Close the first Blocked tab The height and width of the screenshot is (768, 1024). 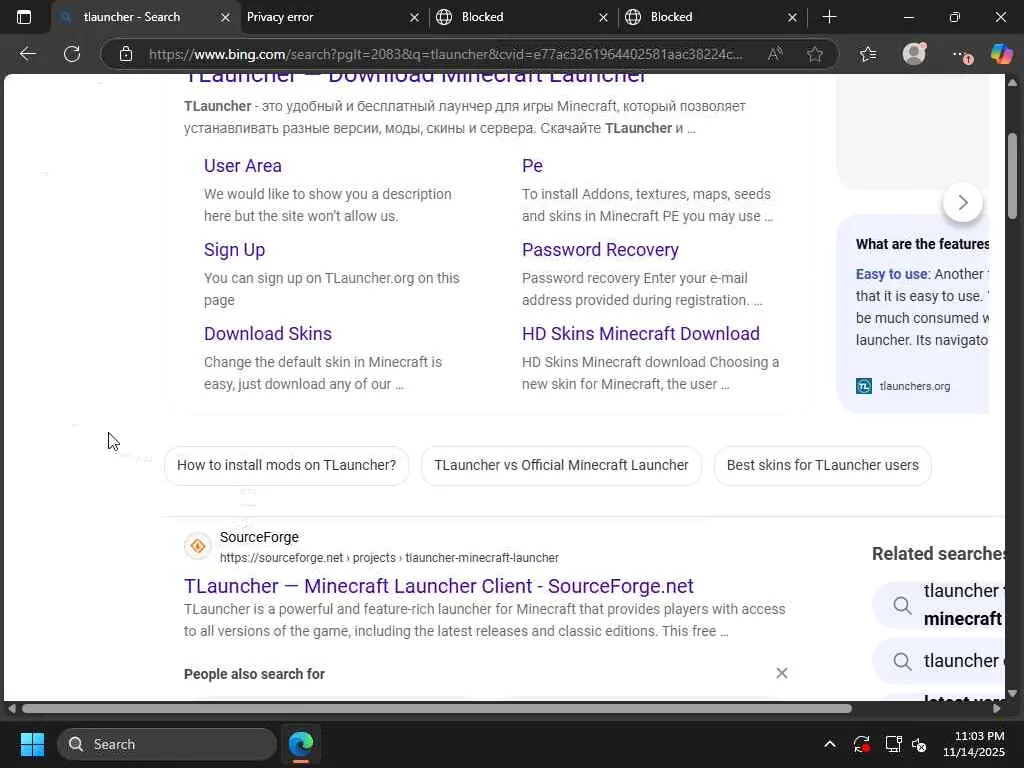point(603,18)
